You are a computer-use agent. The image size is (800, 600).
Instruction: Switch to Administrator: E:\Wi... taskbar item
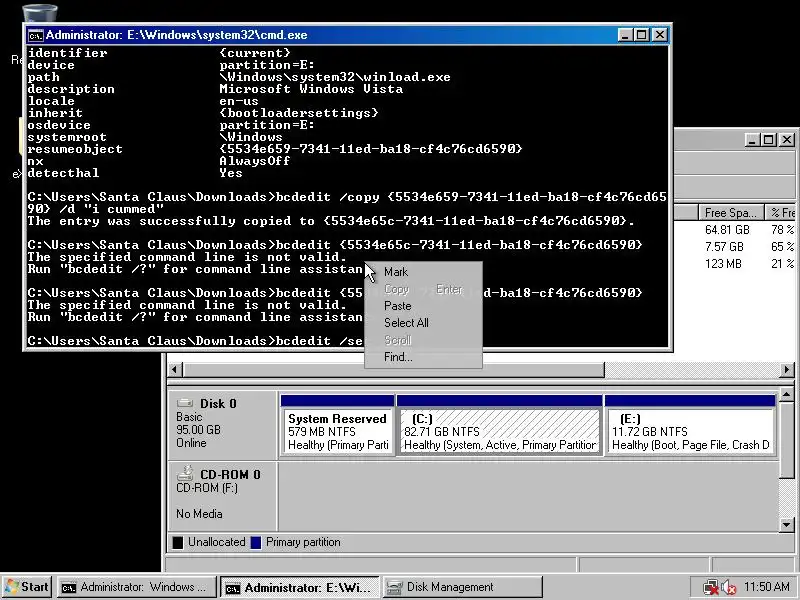tap(300, 587)
